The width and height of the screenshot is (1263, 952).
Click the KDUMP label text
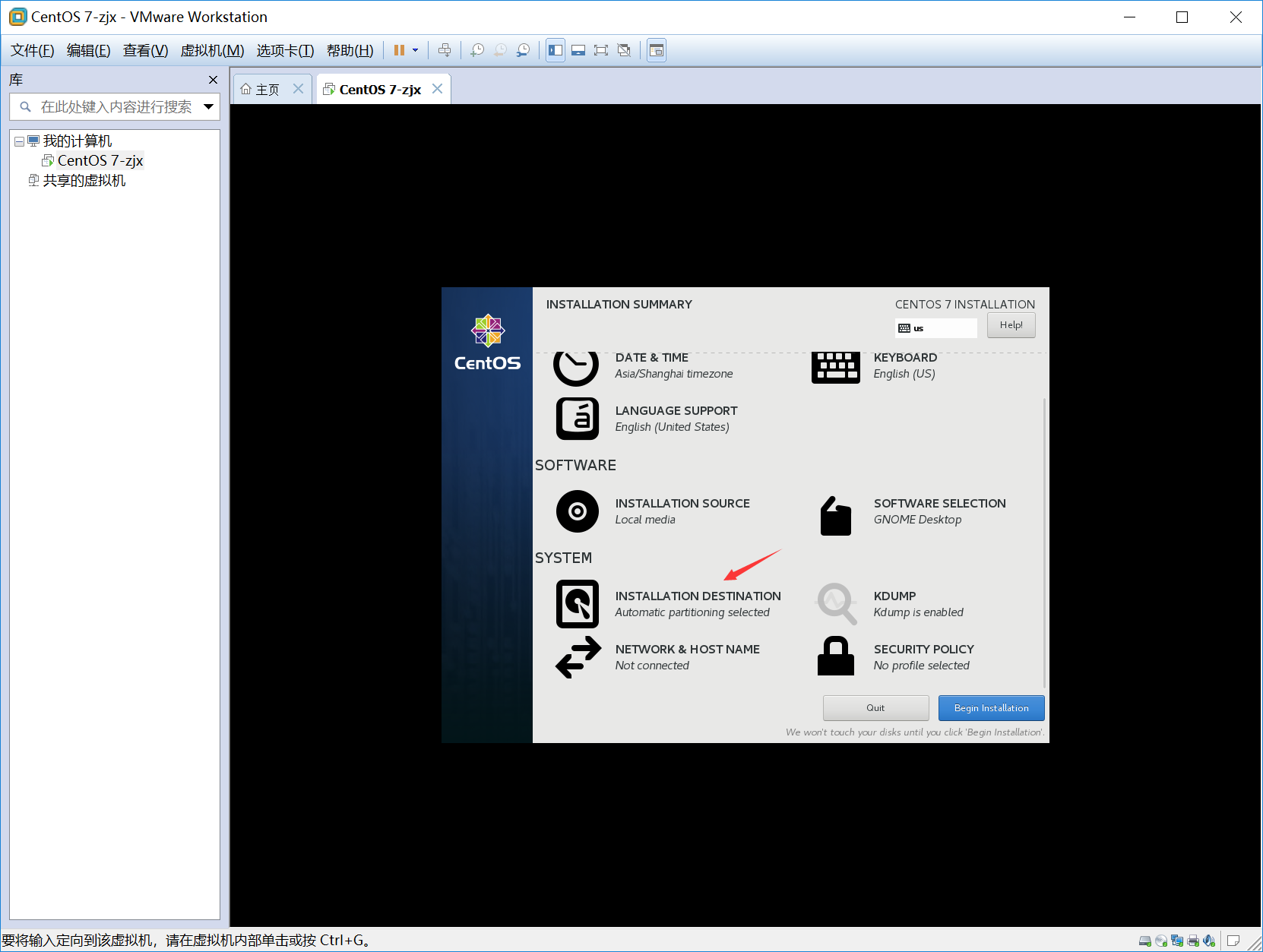894,596
